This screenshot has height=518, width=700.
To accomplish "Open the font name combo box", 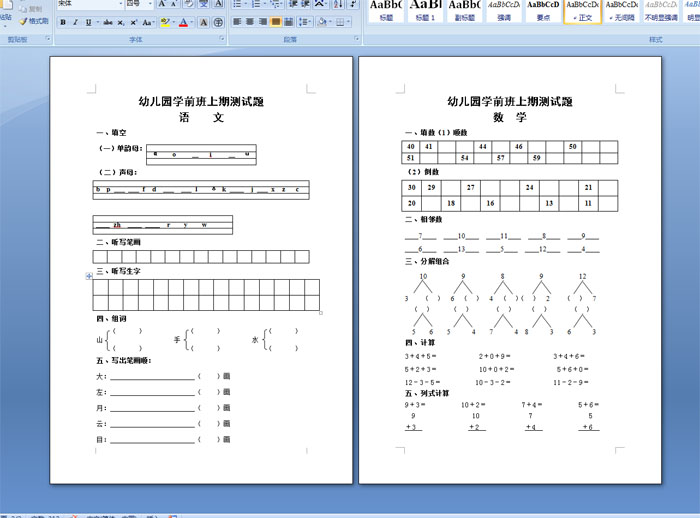I will coord(91,4).
